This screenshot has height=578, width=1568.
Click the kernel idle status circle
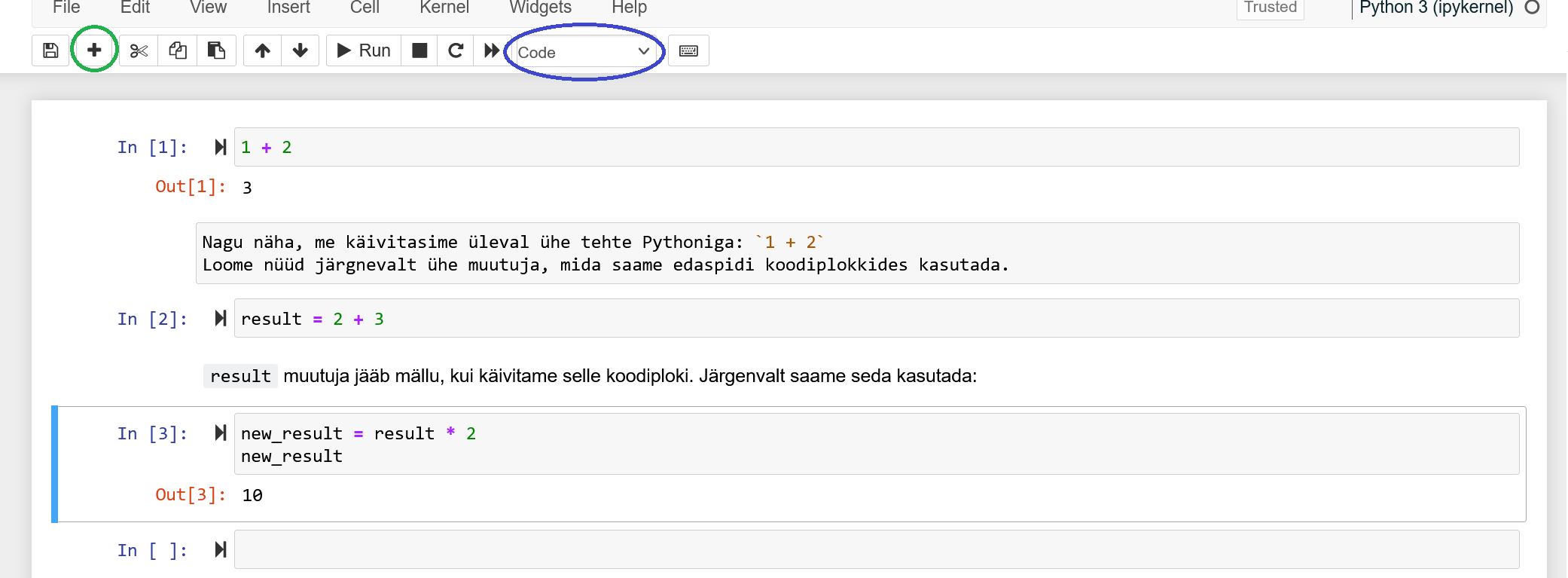pyautogui.click(x=1532, y=7)
